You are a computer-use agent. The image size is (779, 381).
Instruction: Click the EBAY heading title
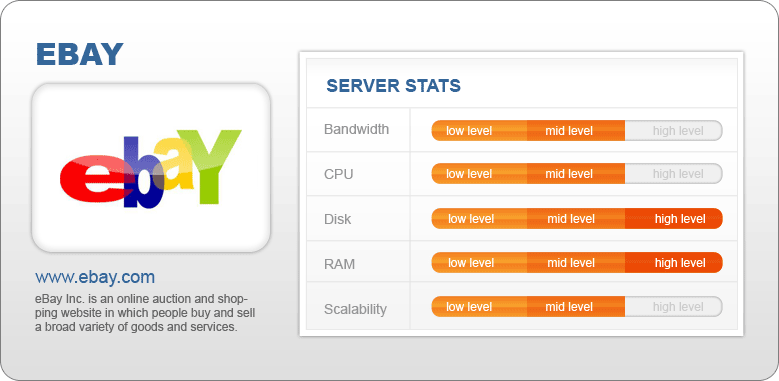(79, 54)
